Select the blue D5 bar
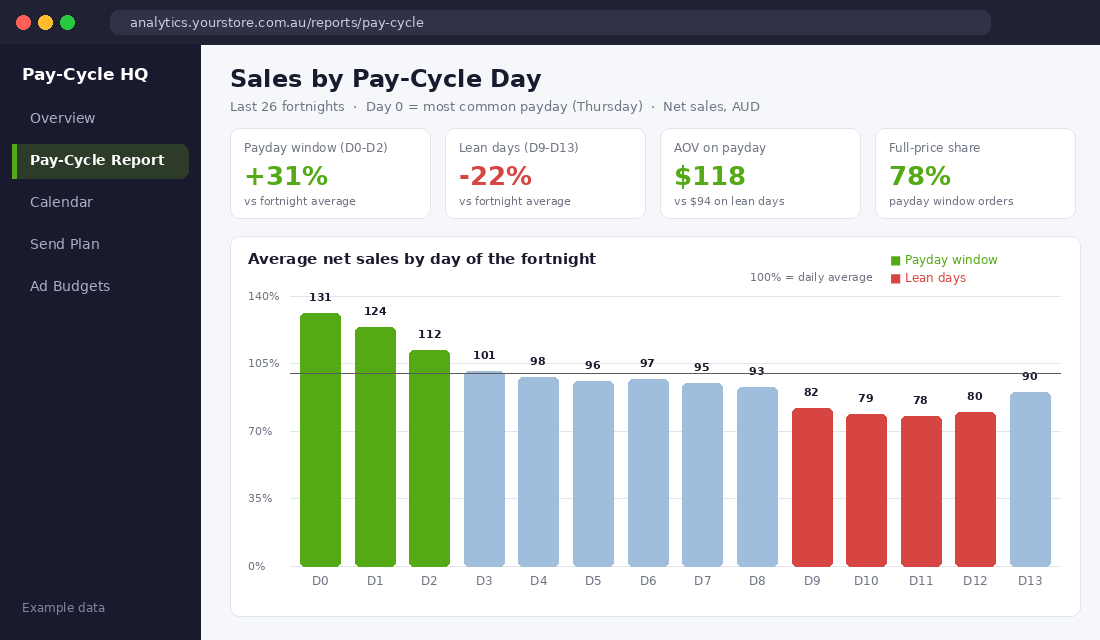 [x=593, y=474]
